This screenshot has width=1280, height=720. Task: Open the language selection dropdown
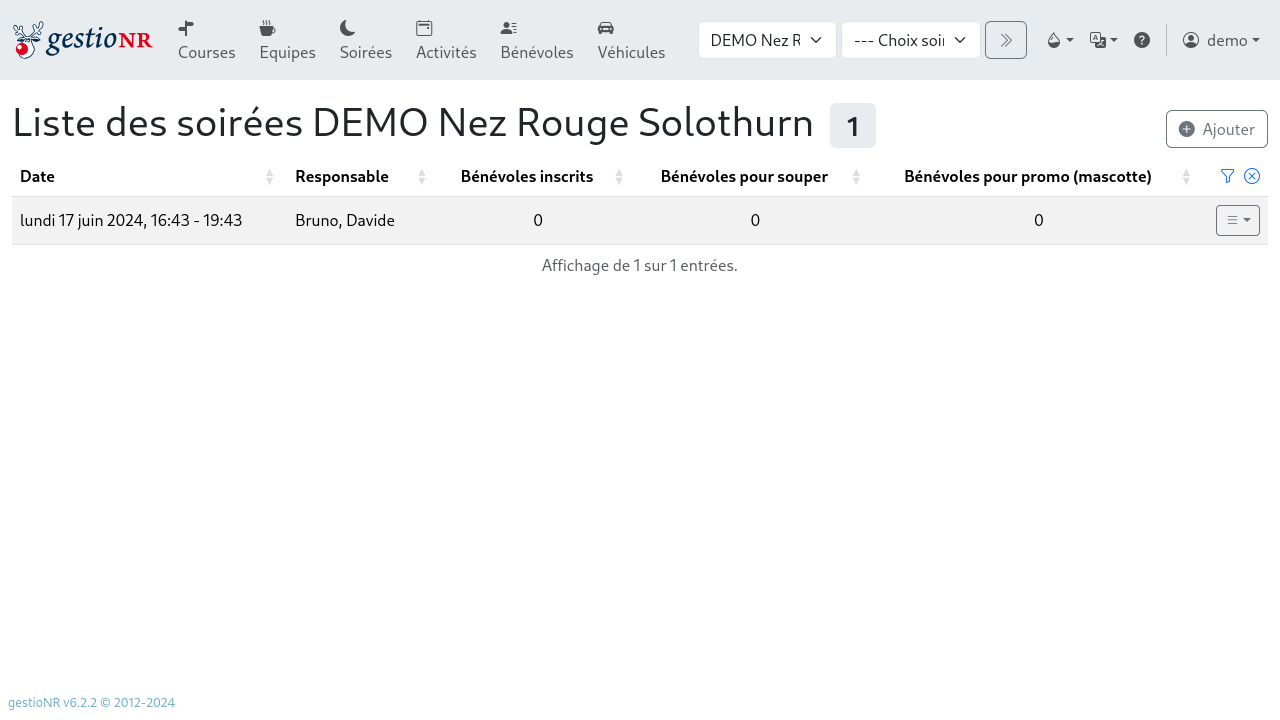click(x=1103, y=40)
